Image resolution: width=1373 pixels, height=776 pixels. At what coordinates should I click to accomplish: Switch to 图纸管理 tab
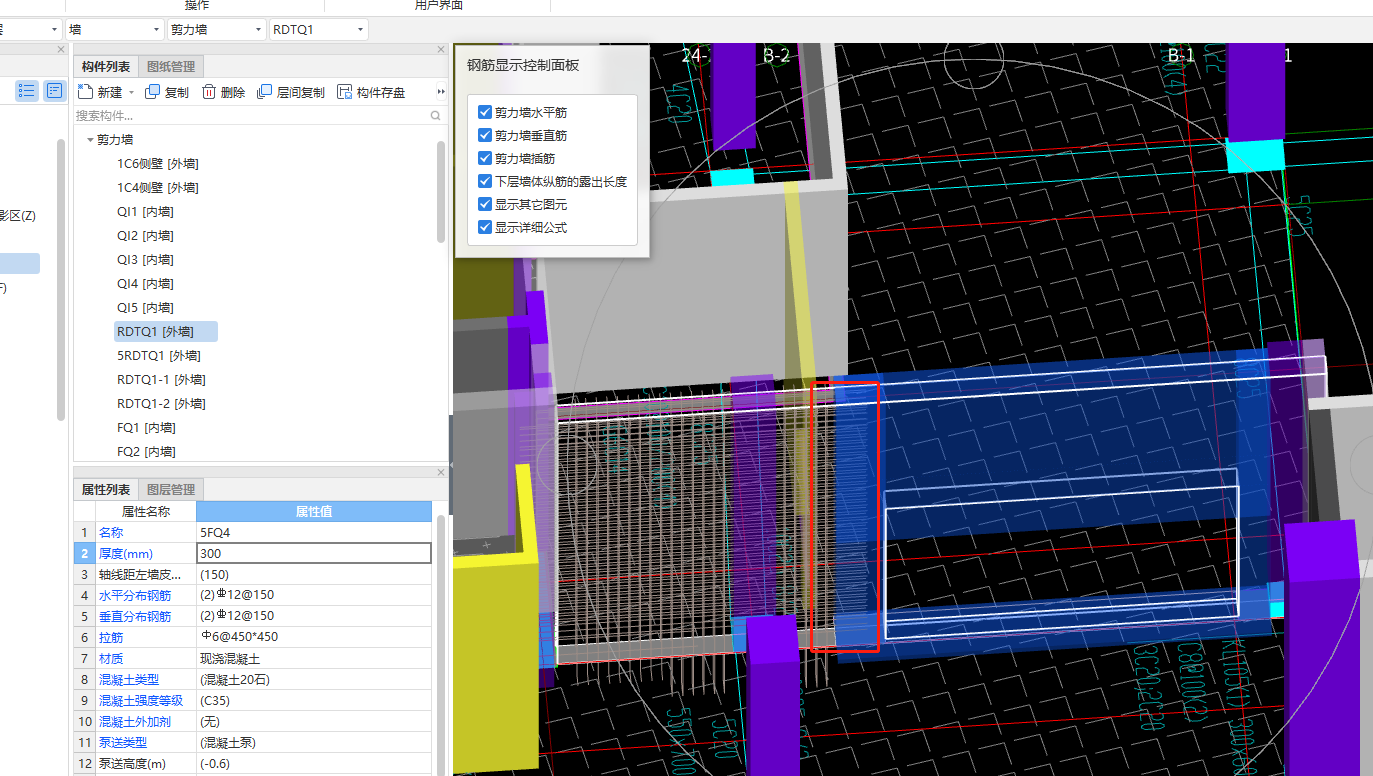coord(171,67)
